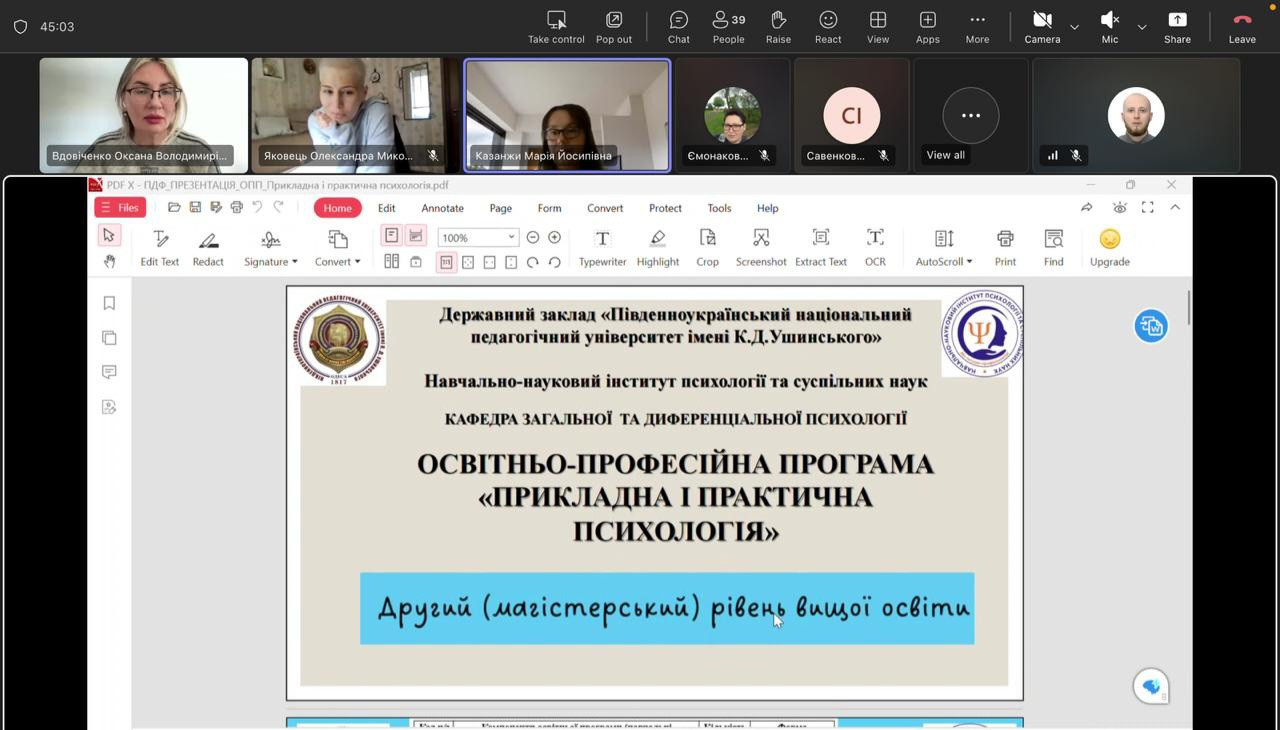Open the Form tab
The image size is (1280, 730).
[x=549, y=208]
